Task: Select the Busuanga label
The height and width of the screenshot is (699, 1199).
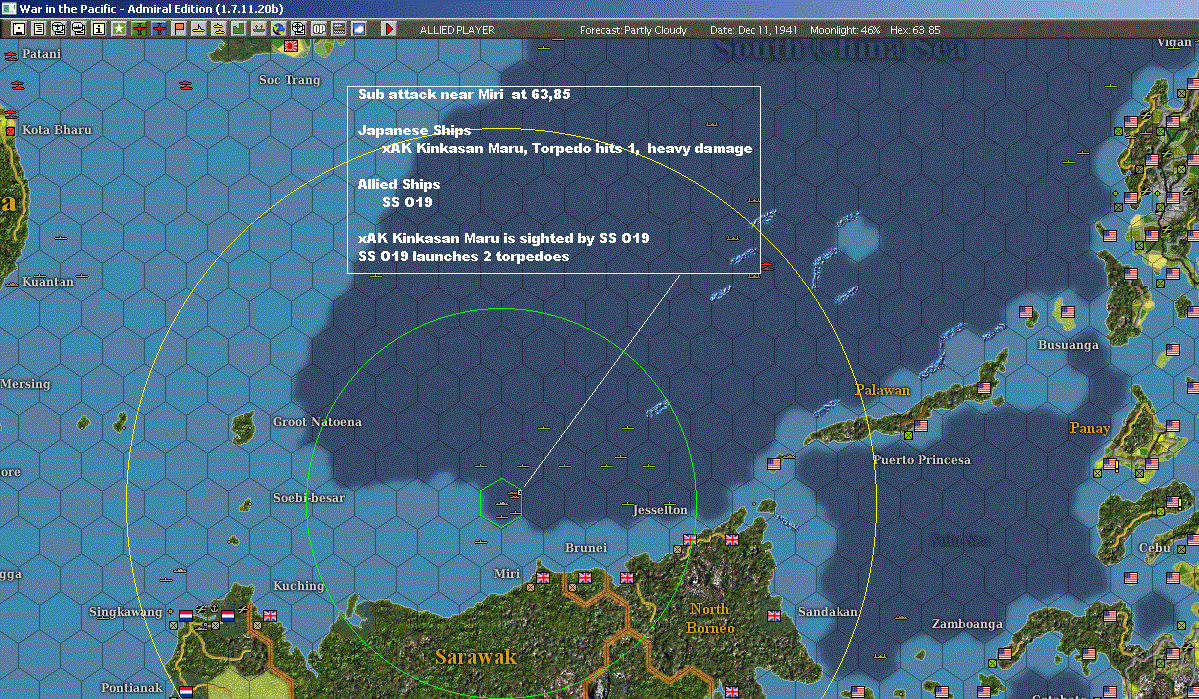Action: click(1068, 345)
